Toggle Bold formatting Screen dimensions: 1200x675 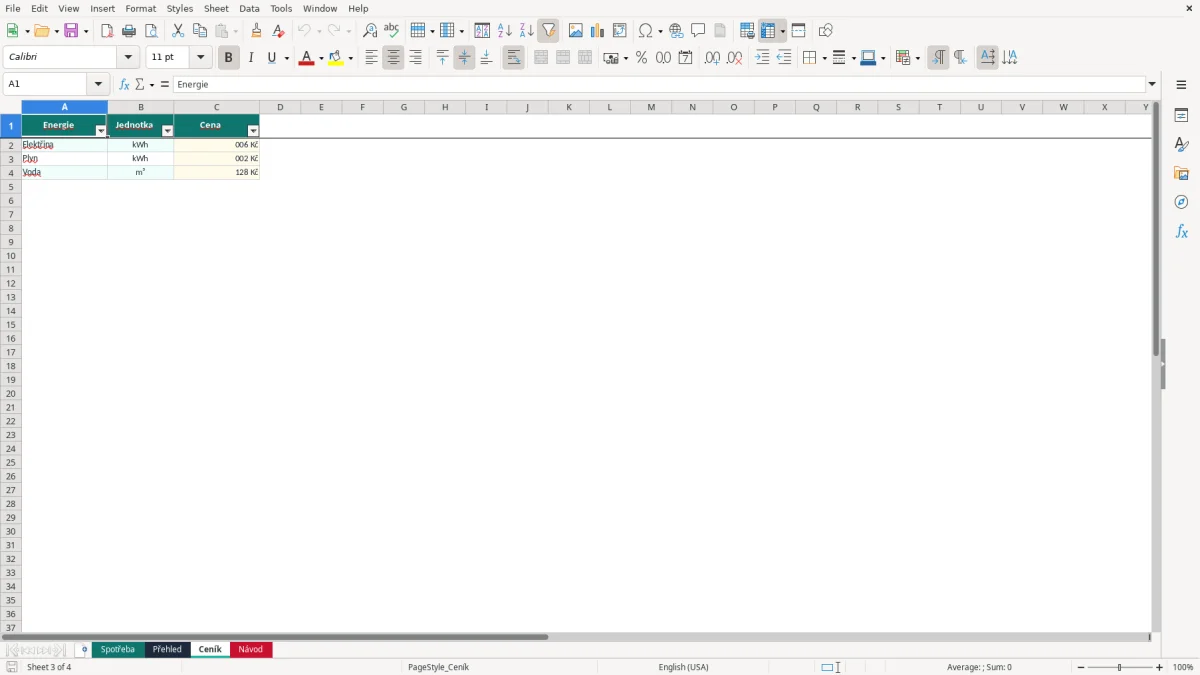(x=229, y=58)
